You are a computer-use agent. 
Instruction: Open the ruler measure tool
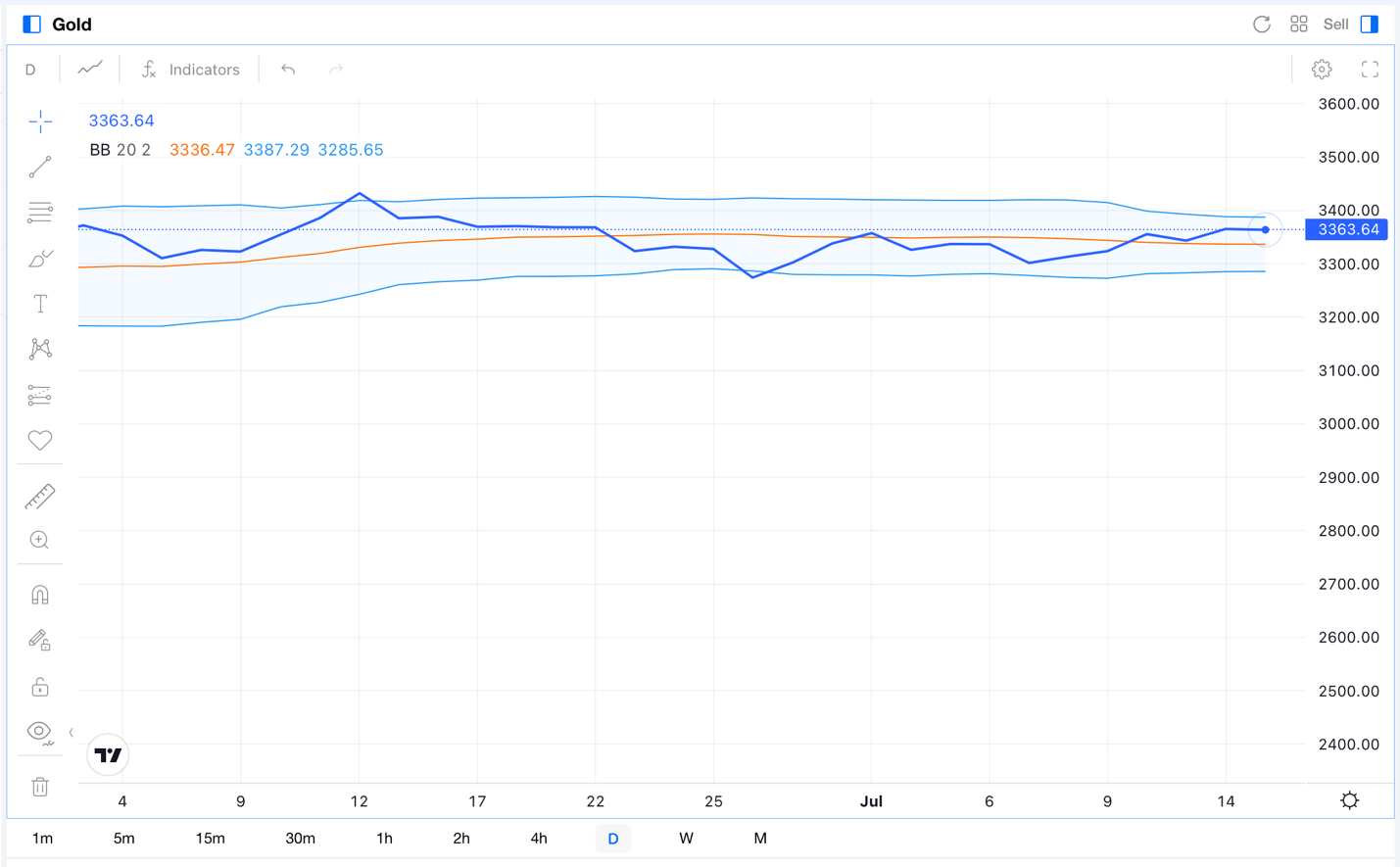pos(40,497)
